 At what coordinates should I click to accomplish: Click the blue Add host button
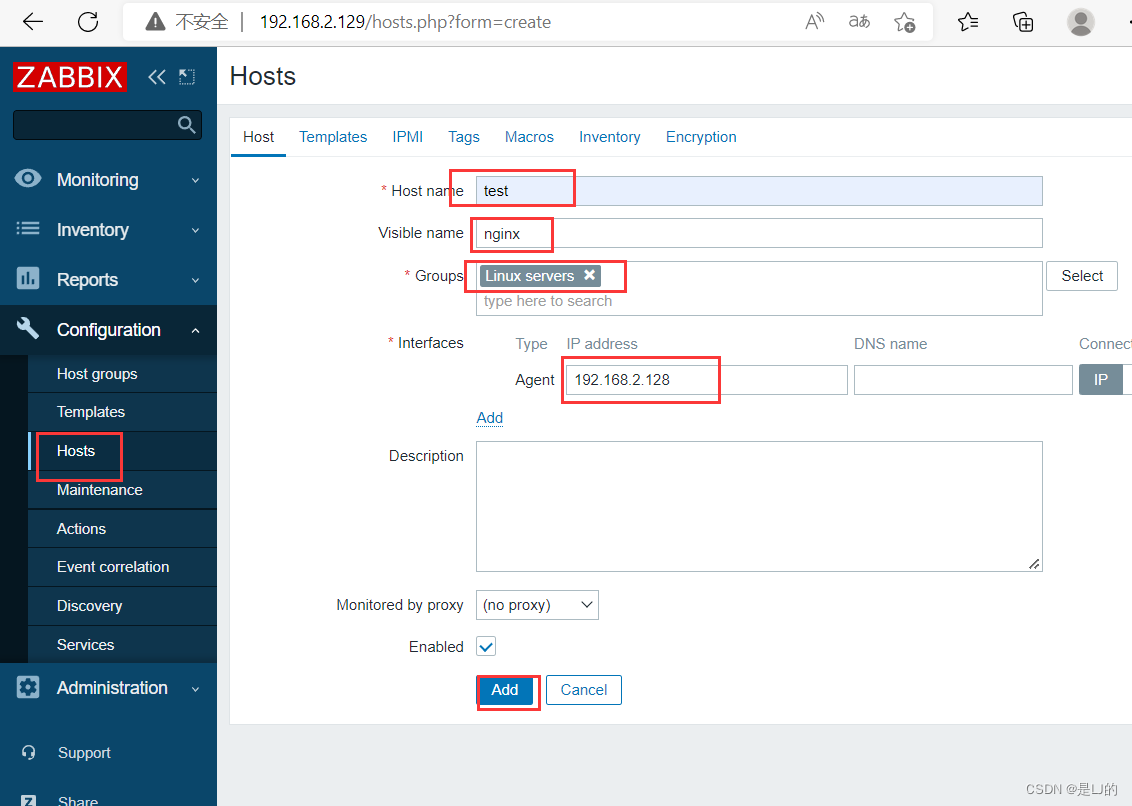coord(505,690)
